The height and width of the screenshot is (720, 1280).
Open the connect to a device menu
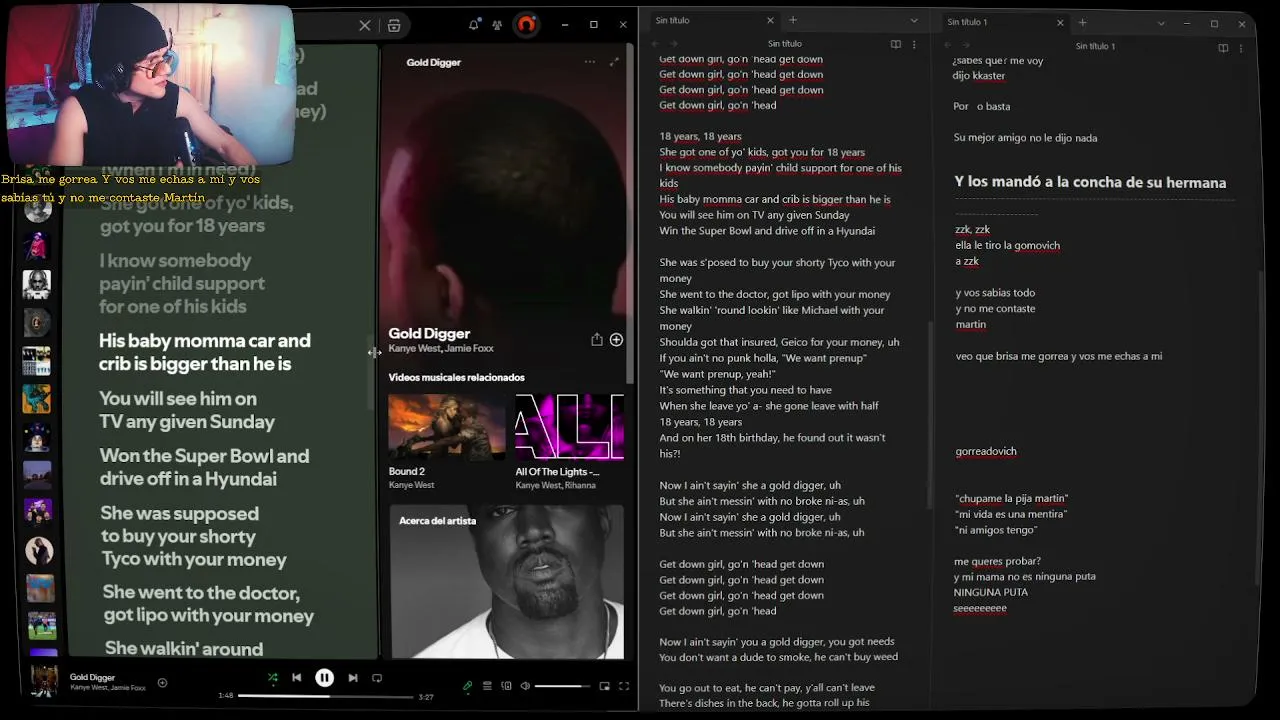[506, 686]
